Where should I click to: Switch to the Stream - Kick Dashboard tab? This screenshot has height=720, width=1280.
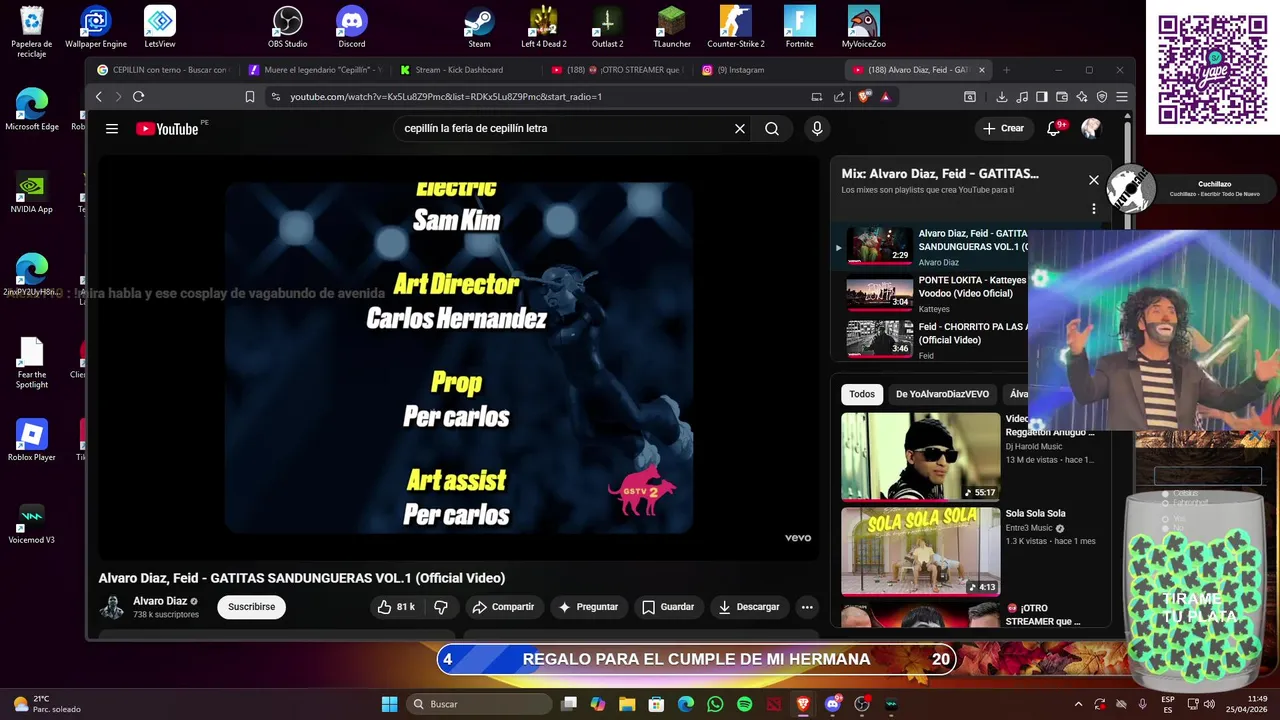tap(465, 70)
